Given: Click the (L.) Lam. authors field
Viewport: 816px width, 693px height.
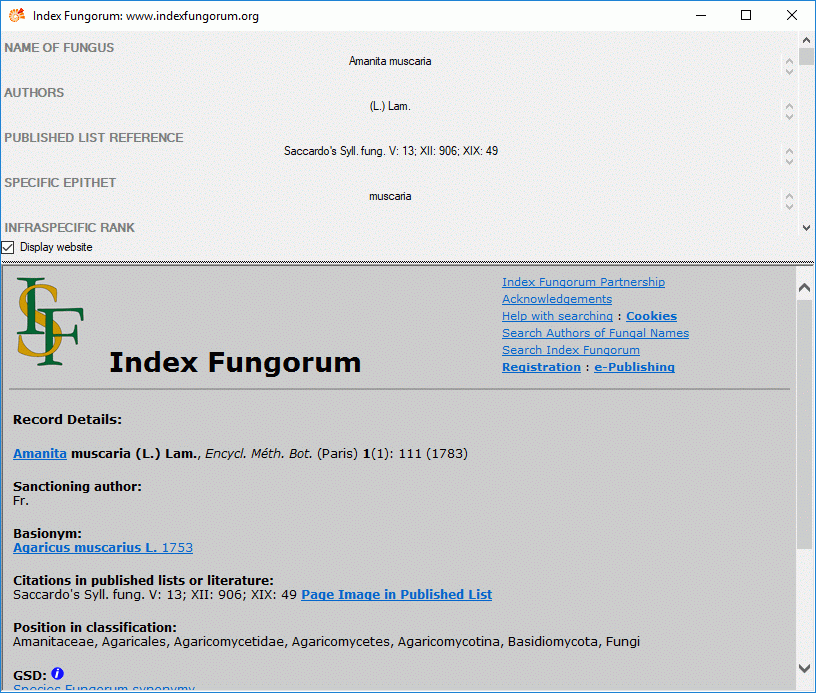Looking at the screenshot, I should (x=390, y=106).
